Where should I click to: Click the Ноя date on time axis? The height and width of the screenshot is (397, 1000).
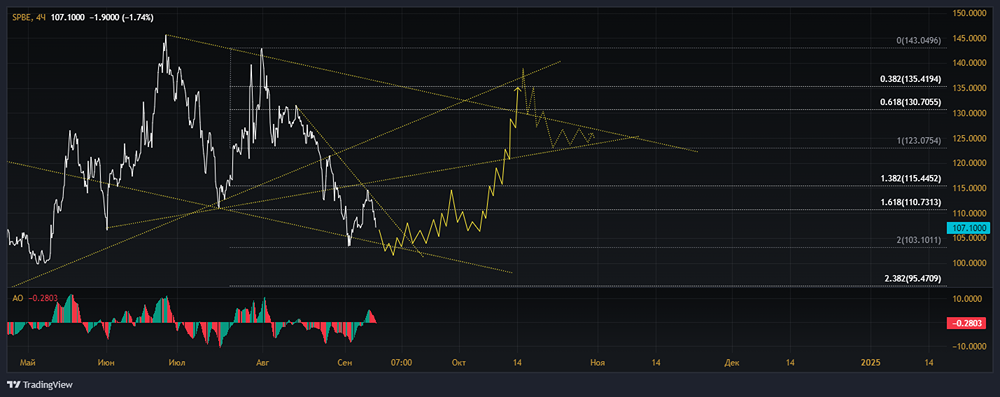[598, 363]
